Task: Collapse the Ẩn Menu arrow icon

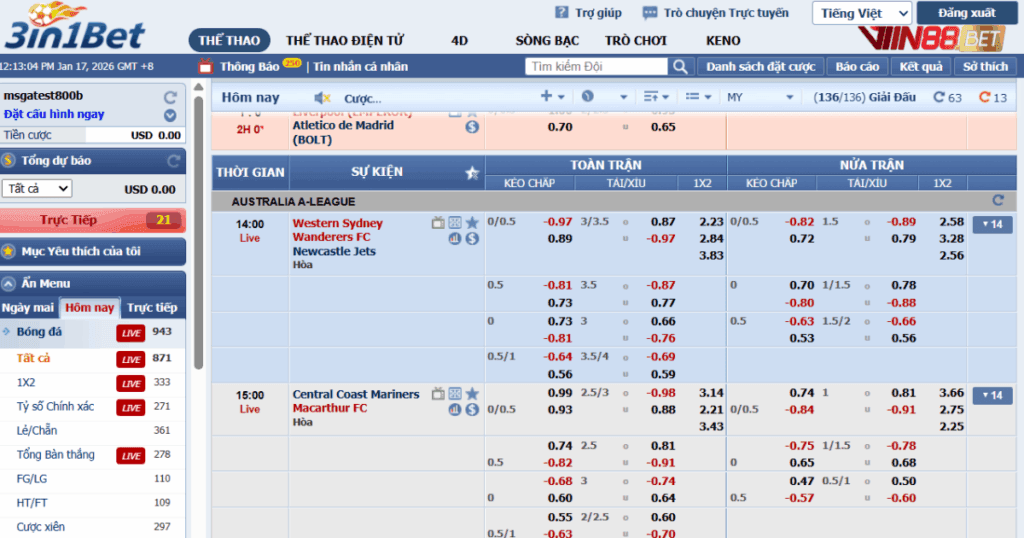Action: (x=9, y=283)
